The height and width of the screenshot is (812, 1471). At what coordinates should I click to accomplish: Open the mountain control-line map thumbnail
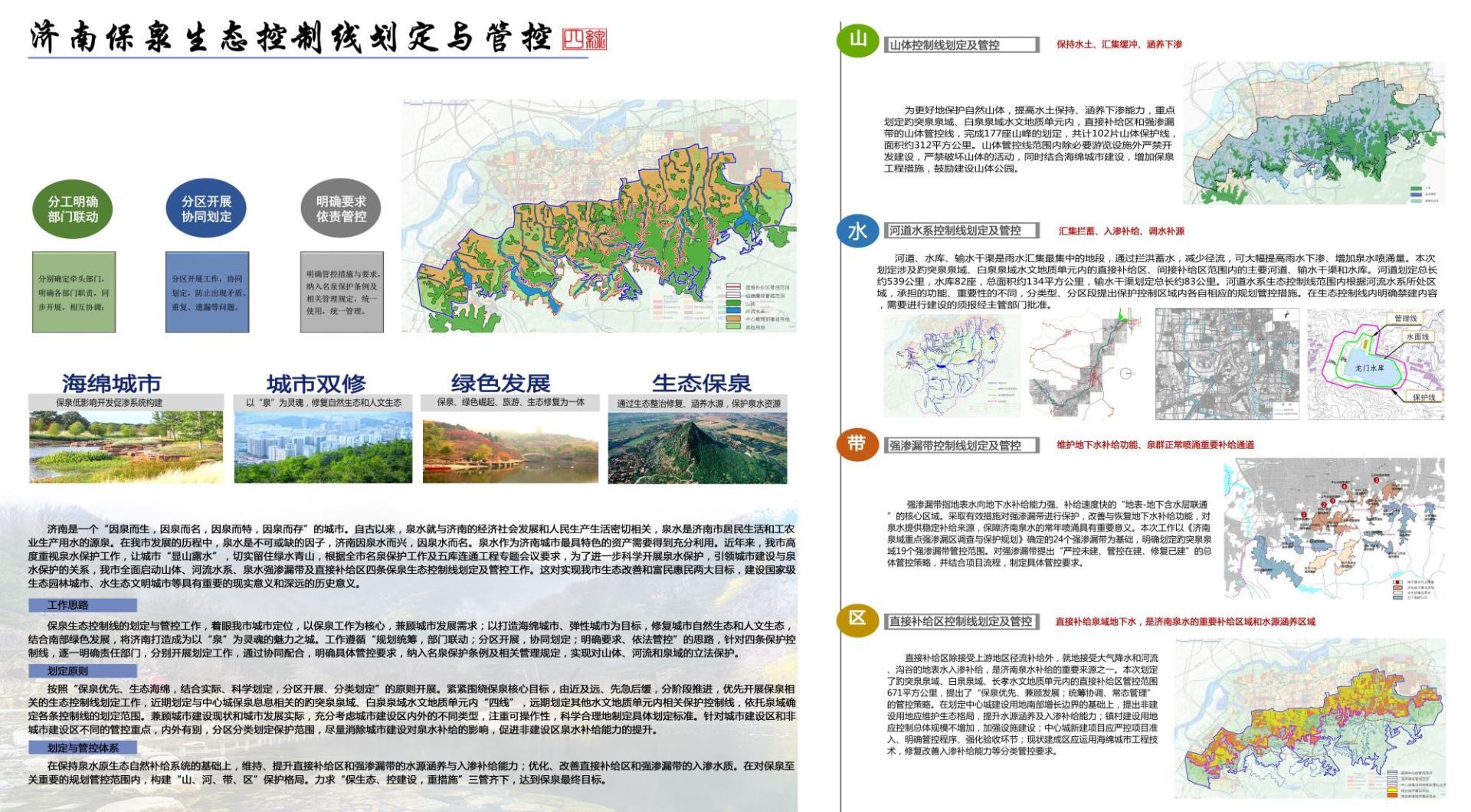point(1315,133)
